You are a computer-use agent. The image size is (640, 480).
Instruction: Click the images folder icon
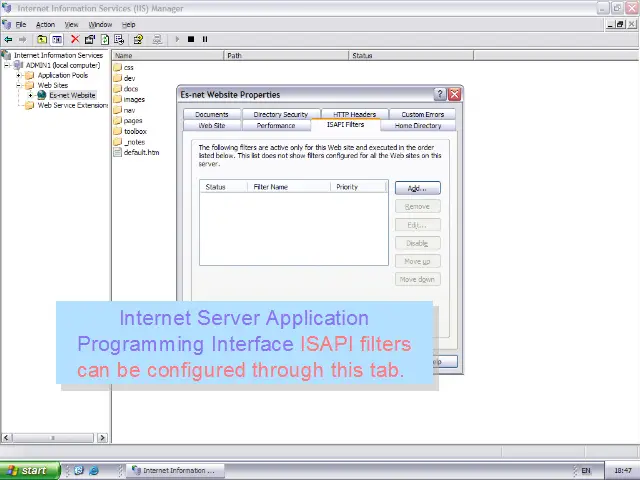(x=118, y=99)
